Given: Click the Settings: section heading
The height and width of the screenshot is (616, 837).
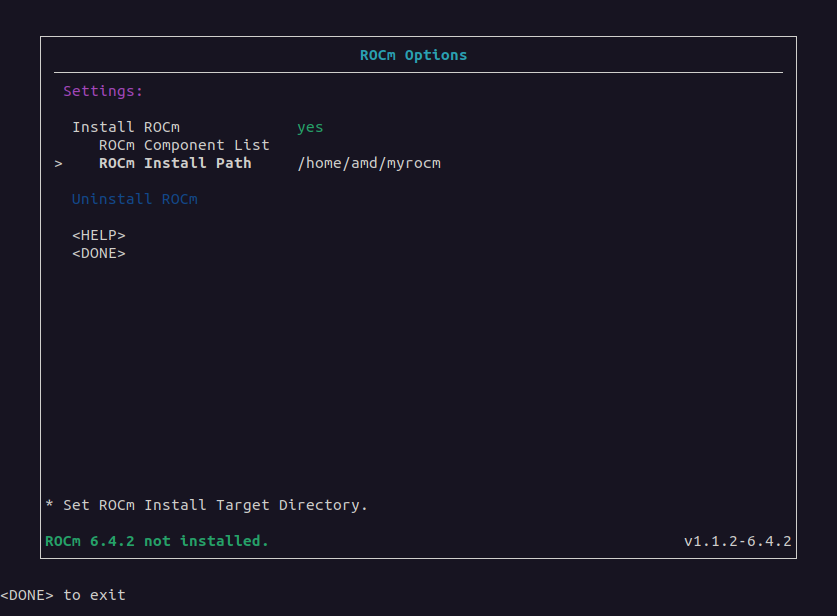Looking at the screenshot, I should [103, 91].
